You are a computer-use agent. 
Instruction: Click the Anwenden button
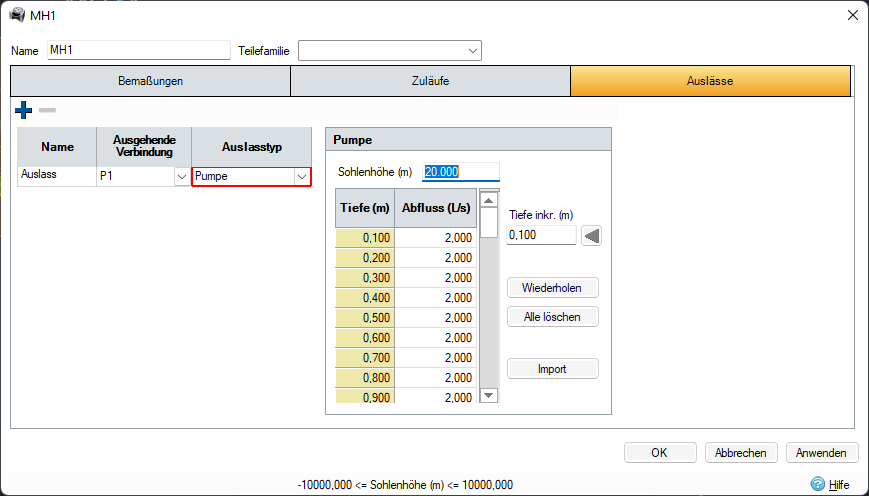coord(821,453)
